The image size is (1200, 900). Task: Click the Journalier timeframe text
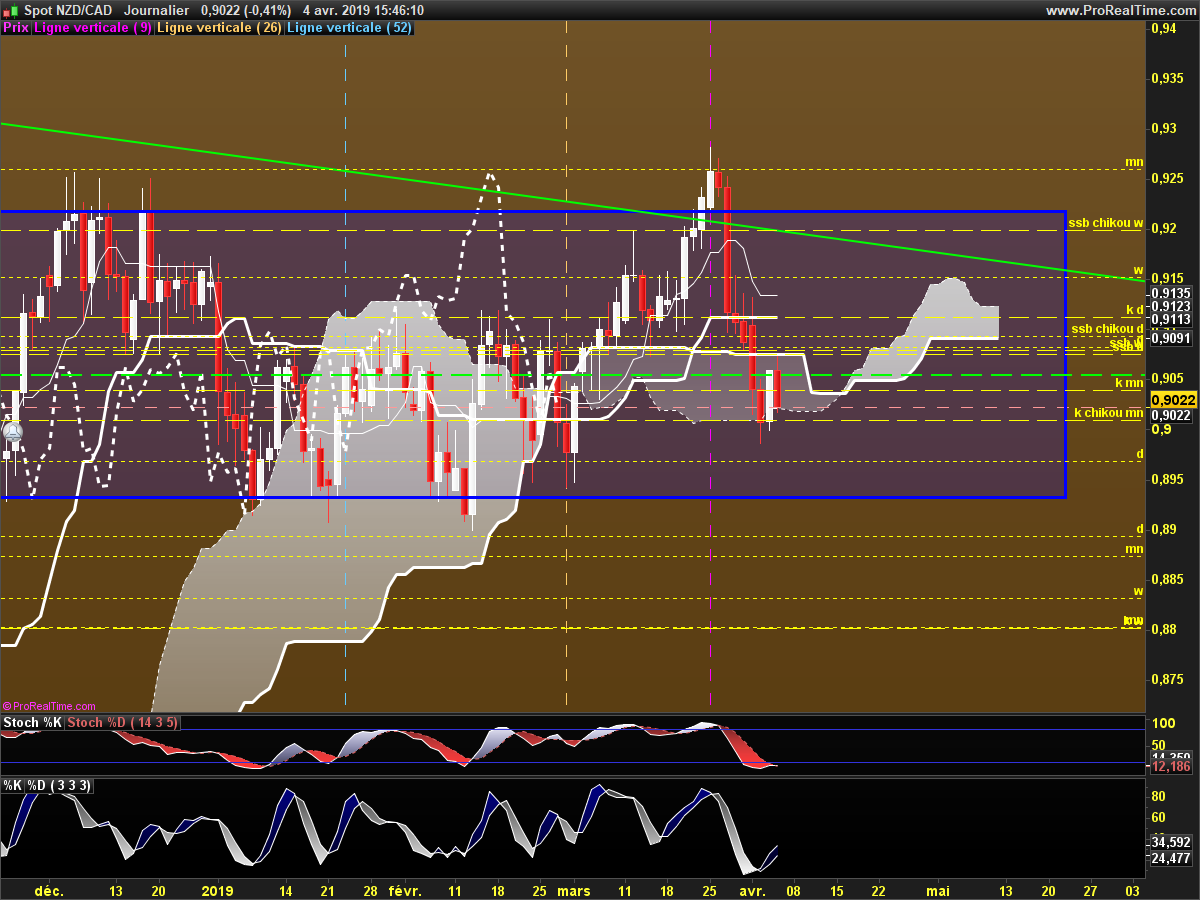(157, 10)
